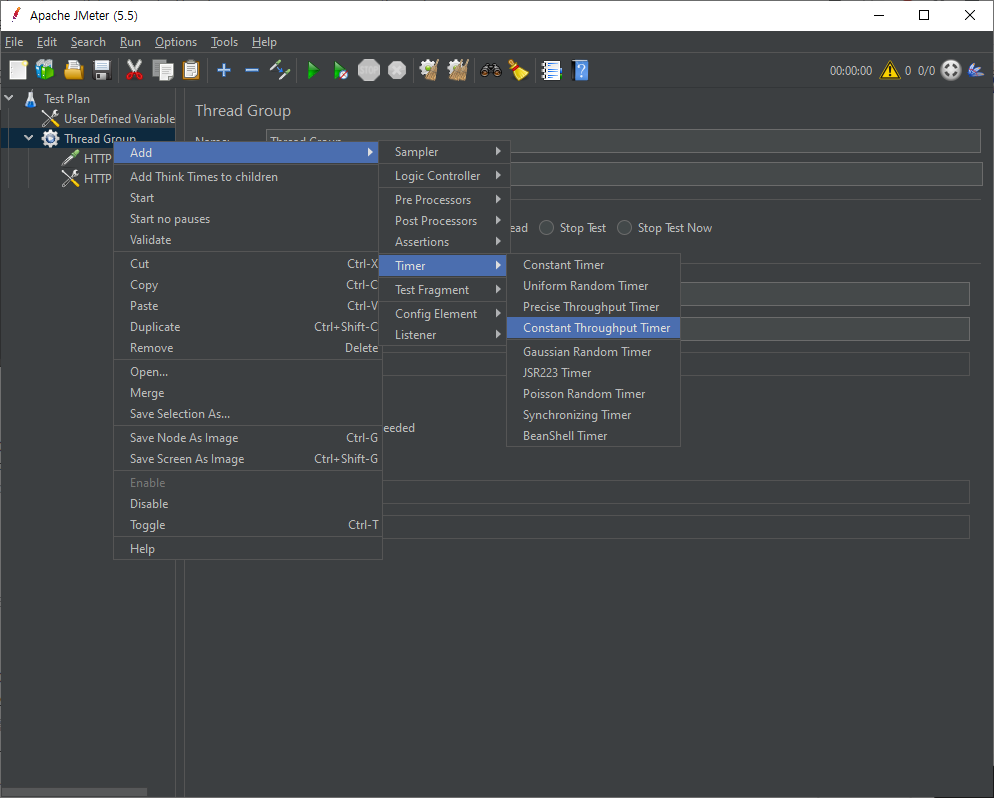Open the Search menu
The height and width of the screenshot is (798, 994).
pos(88,42)
